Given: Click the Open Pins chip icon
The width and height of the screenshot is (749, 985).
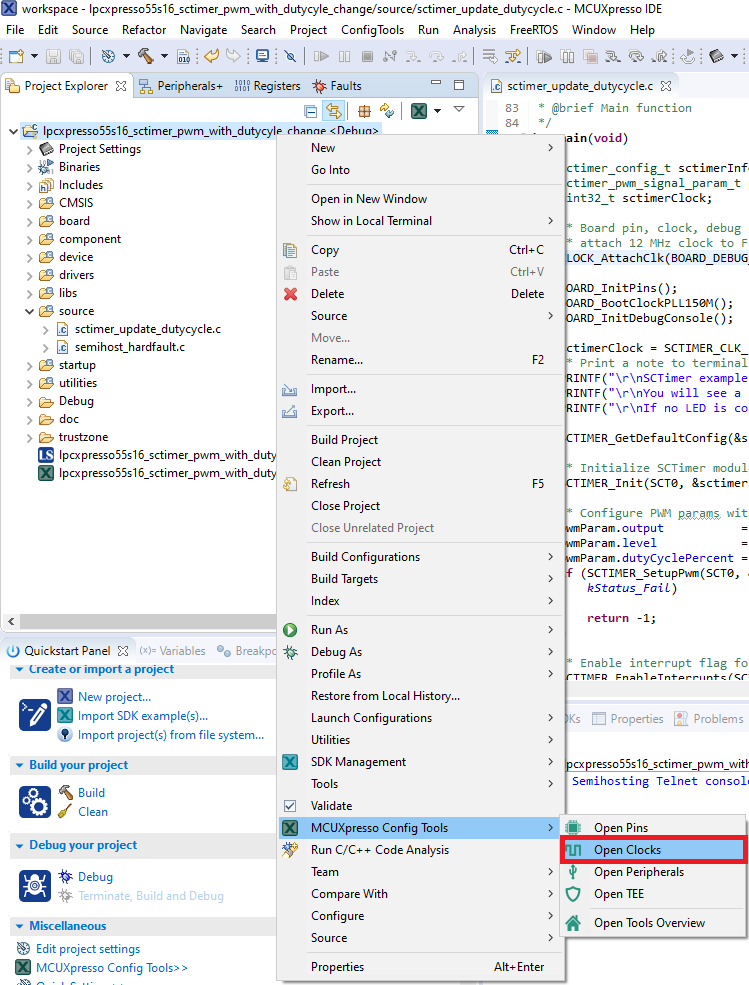Looking at the screenshot, I should point(573,828).
